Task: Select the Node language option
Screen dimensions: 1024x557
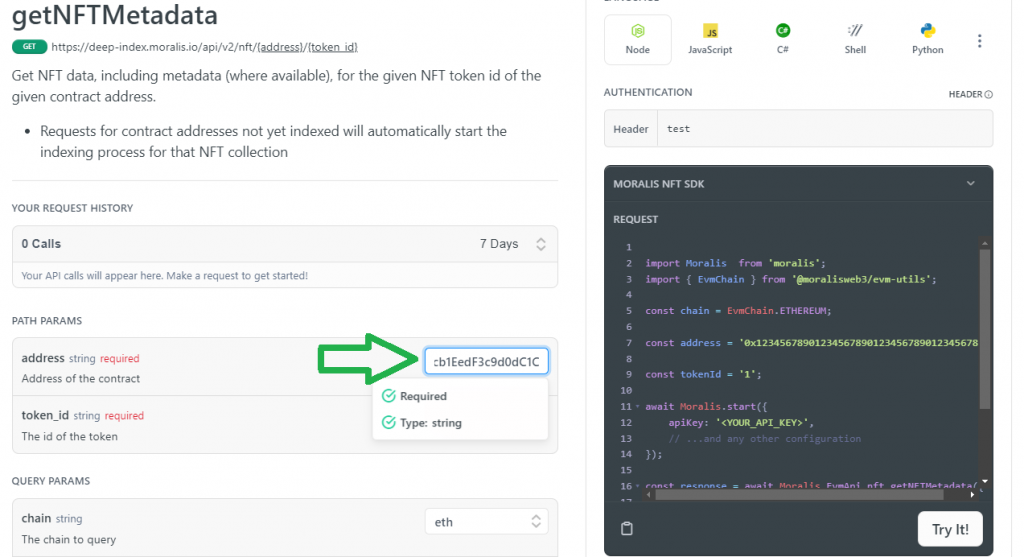Action: click(x=637, y=40)
